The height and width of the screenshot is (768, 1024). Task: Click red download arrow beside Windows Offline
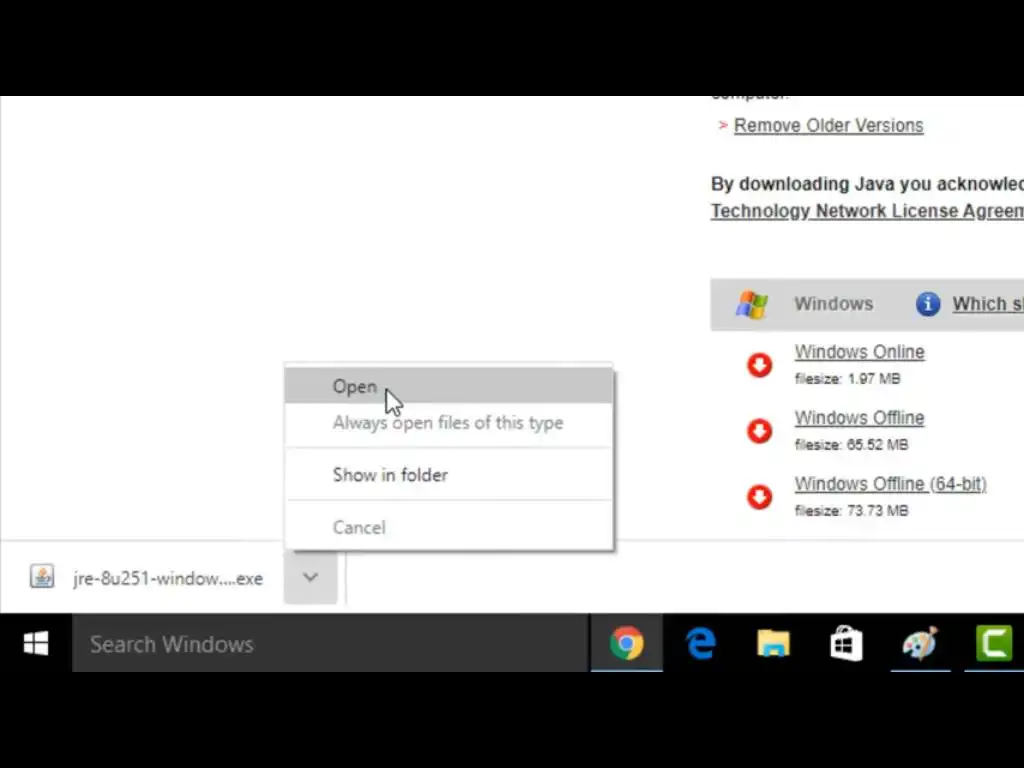(x=760, y=431)
